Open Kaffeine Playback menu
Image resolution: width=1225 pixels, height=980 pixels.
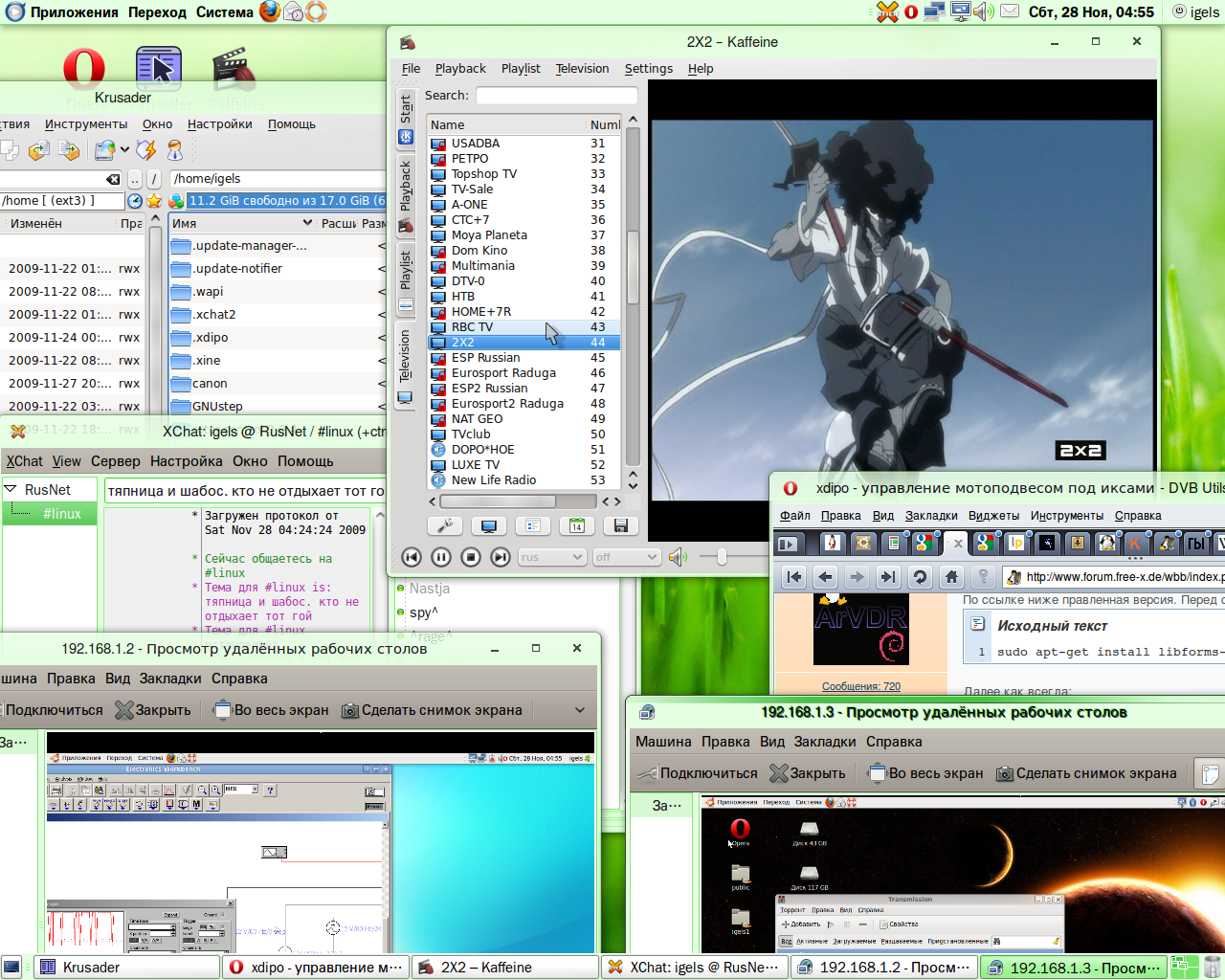click(x=460, y=69)
